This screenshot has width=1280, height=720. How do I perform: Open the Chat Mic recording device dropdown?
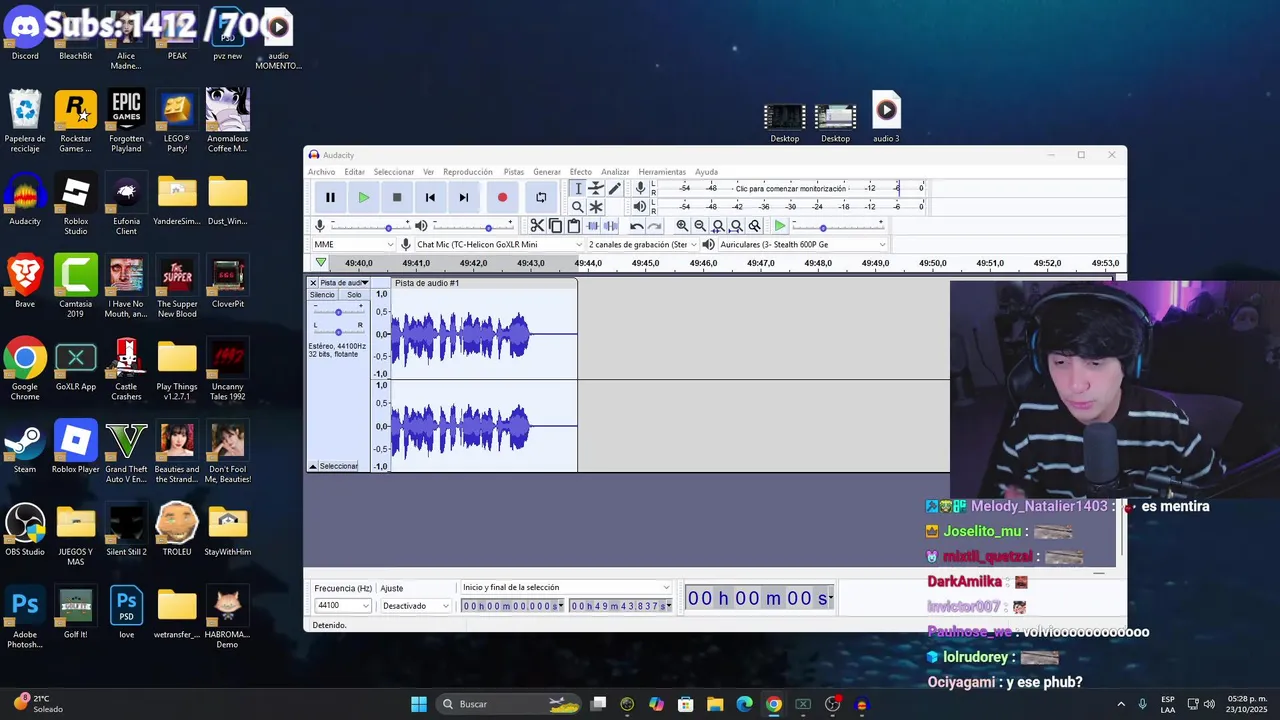click(x=498, y=244)
